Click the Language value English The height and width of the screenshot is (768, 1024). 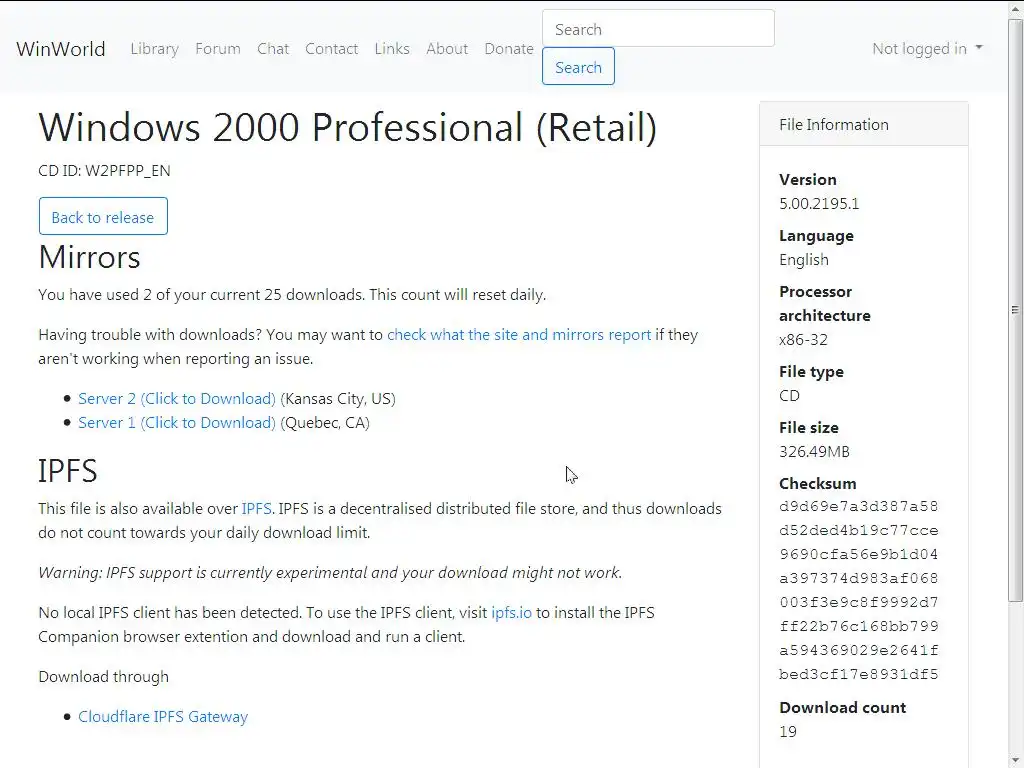click(x=804, y=260)
